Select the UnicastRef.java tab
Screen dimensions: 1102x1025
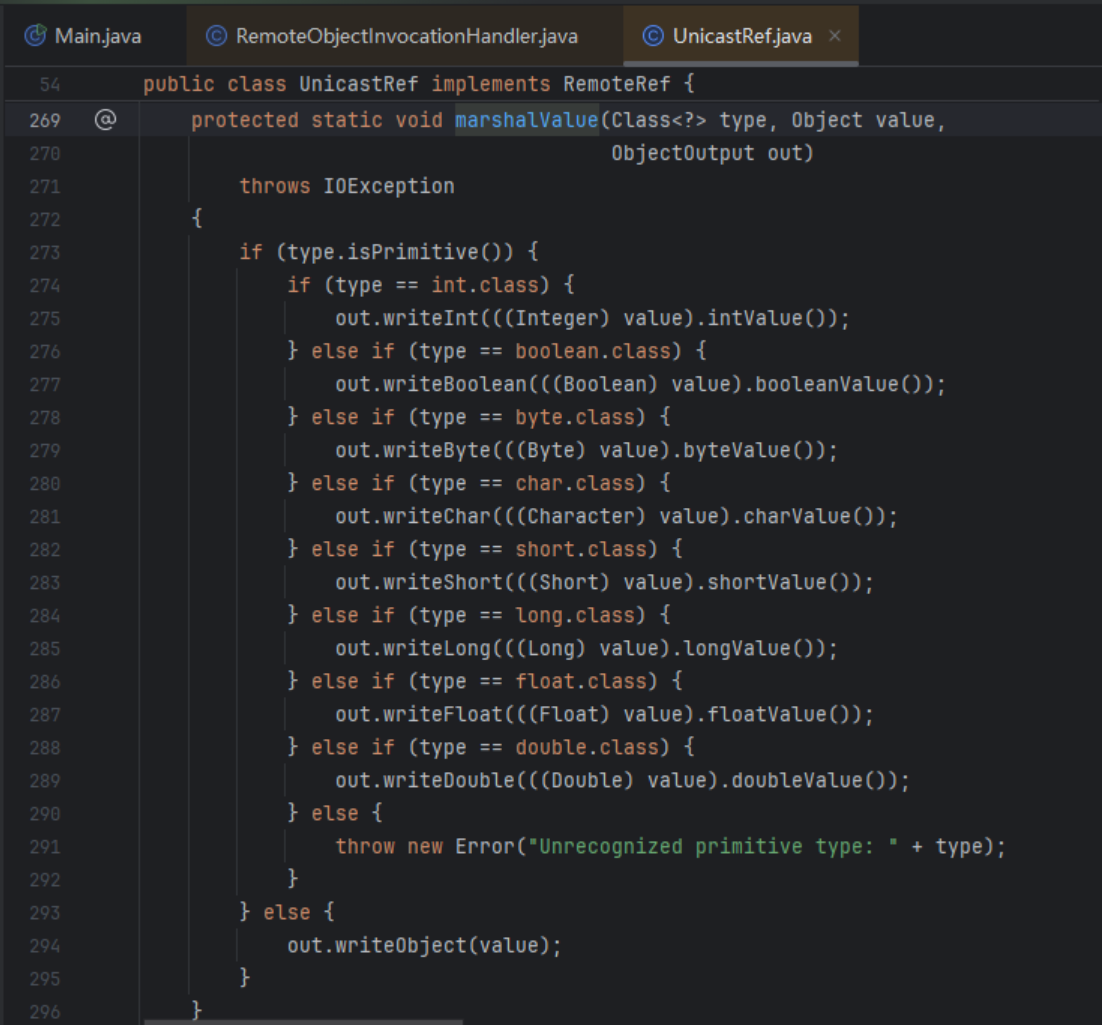(x=743, y=37)
